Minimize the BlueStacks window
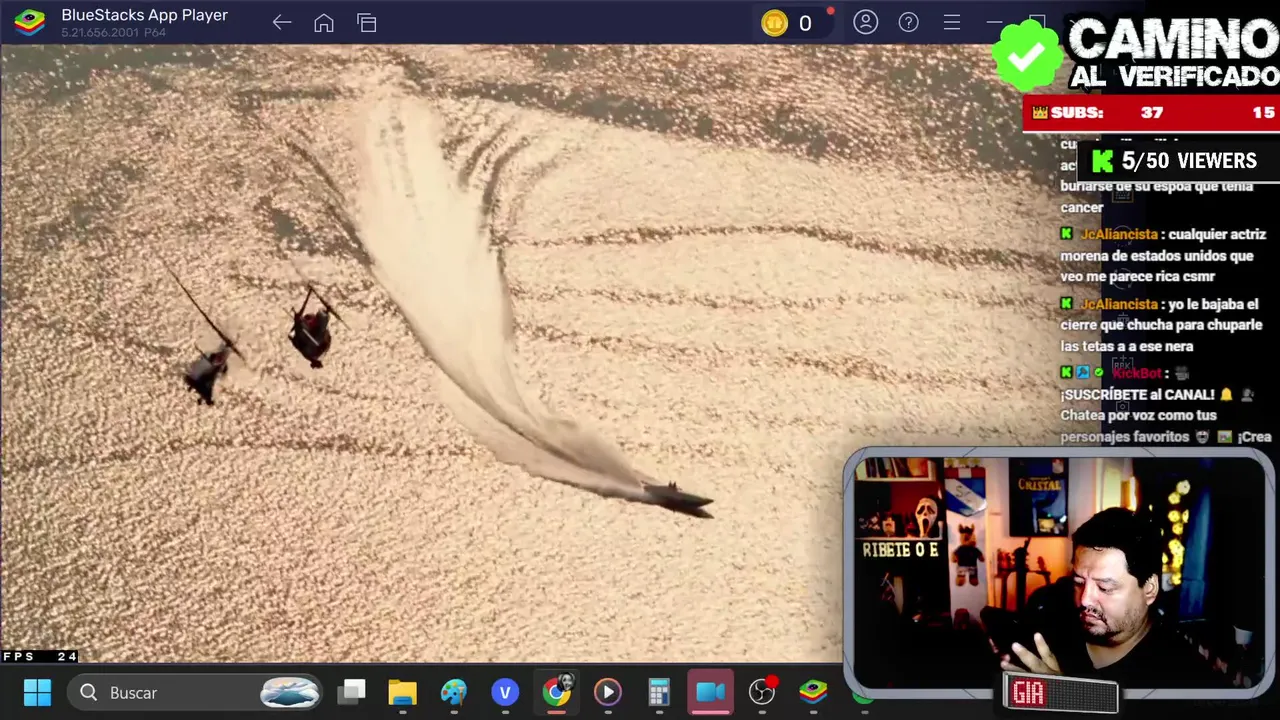The height and width of the screenshot is (720, 1280). tap(994, 22)
